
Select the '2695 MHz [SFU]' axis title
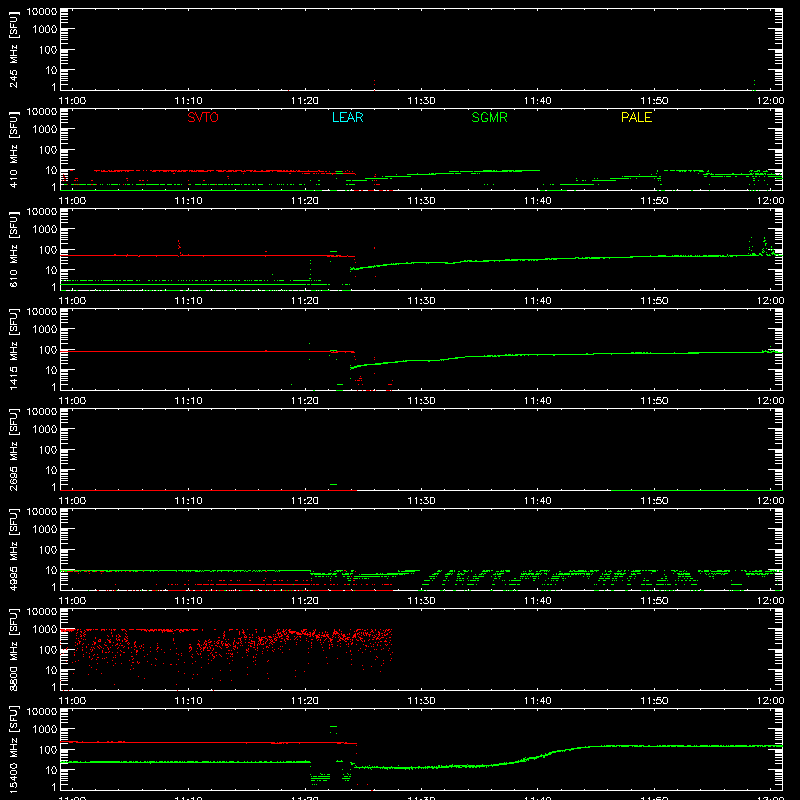(13, 449)
